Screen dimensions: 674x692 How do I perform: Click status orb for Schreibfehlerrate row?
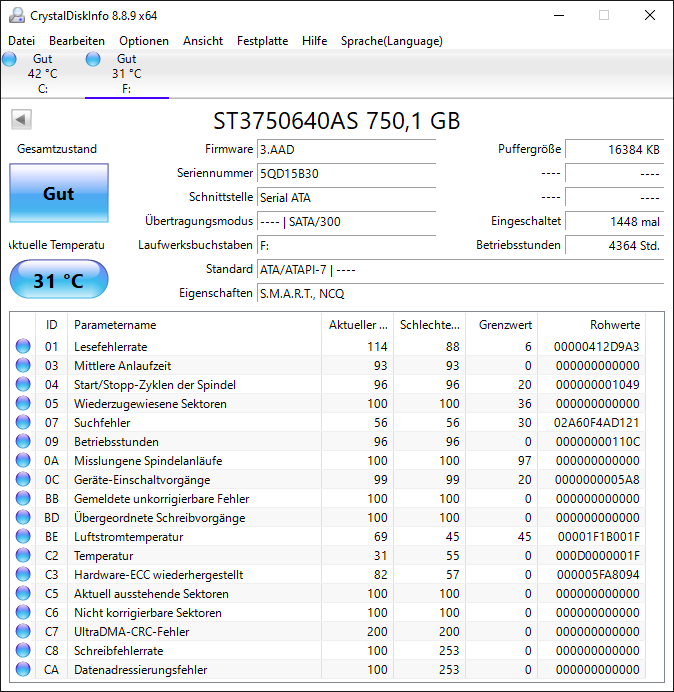tap(23, 650)
